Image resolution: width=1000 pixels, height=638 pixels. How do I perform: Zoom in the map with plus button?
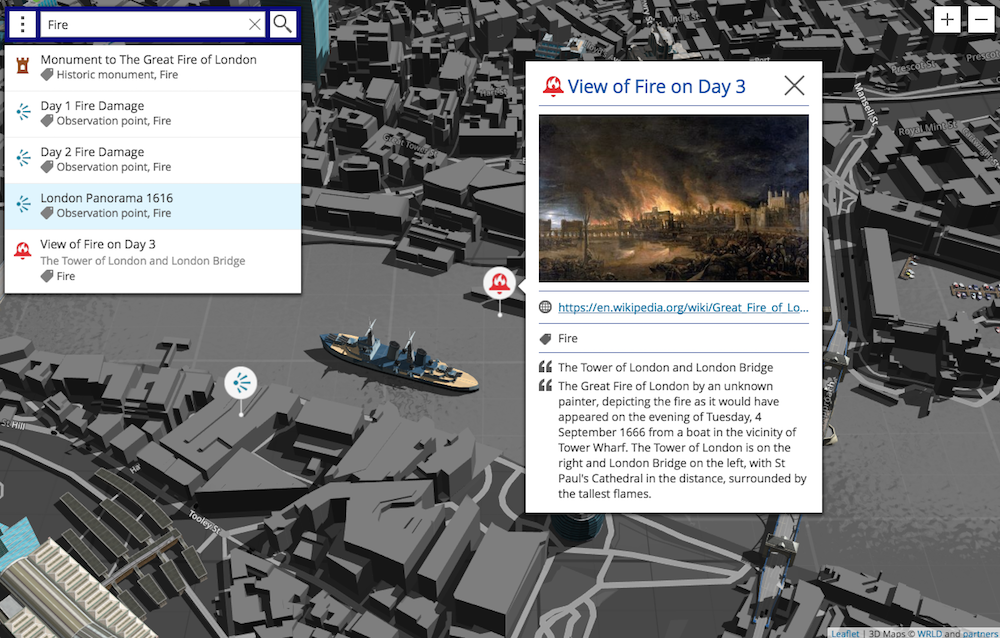[947, 20]
